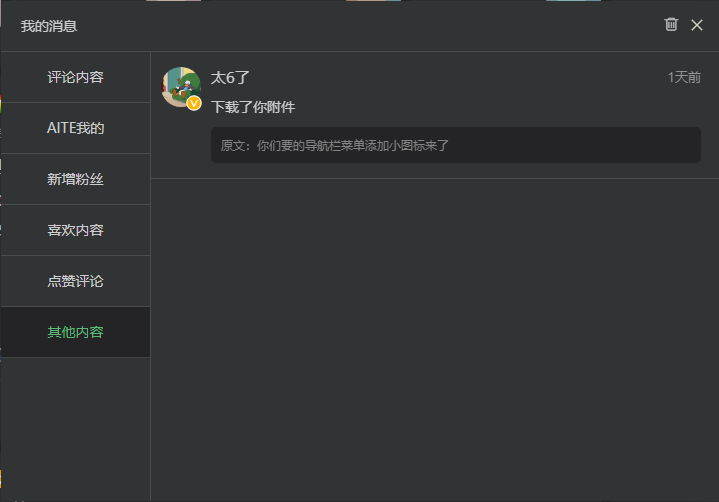Click the separator line beneath the notification

point(435,178)
